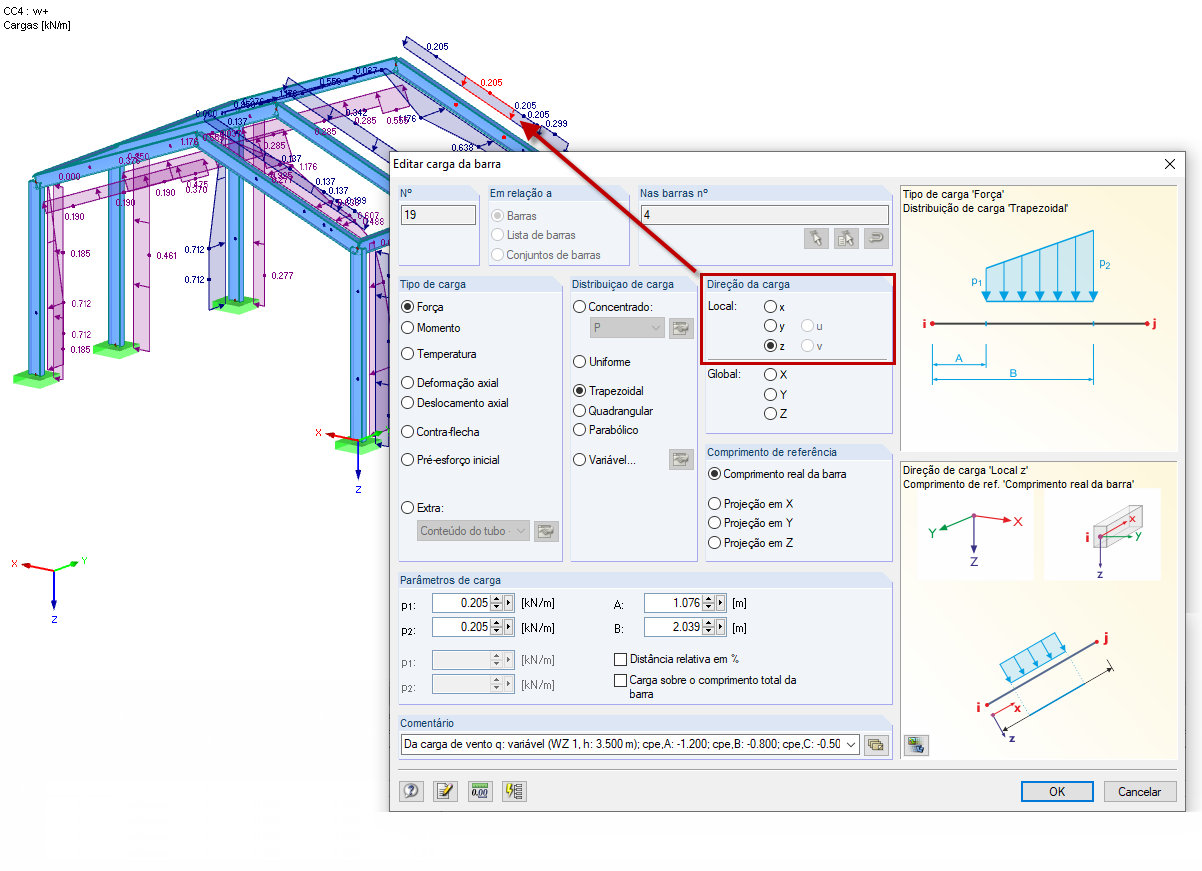Open the arrow menu beside the first p2 value
Image resolution: width=1202 pixels, height=871 pixels.
point(508,627)
